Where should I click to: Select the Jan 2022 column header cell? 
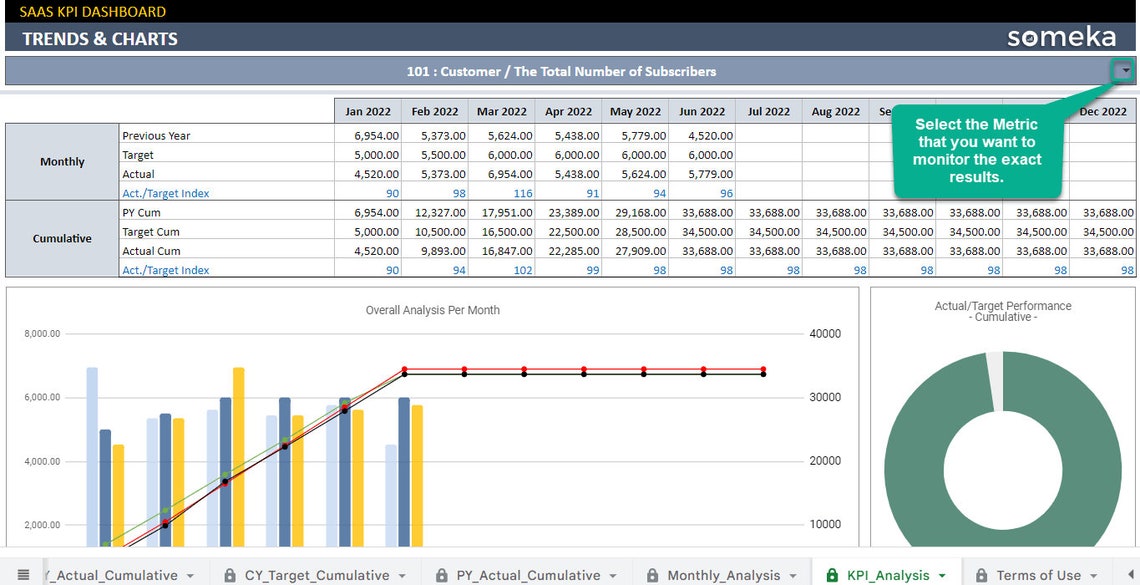coord(367,111)
